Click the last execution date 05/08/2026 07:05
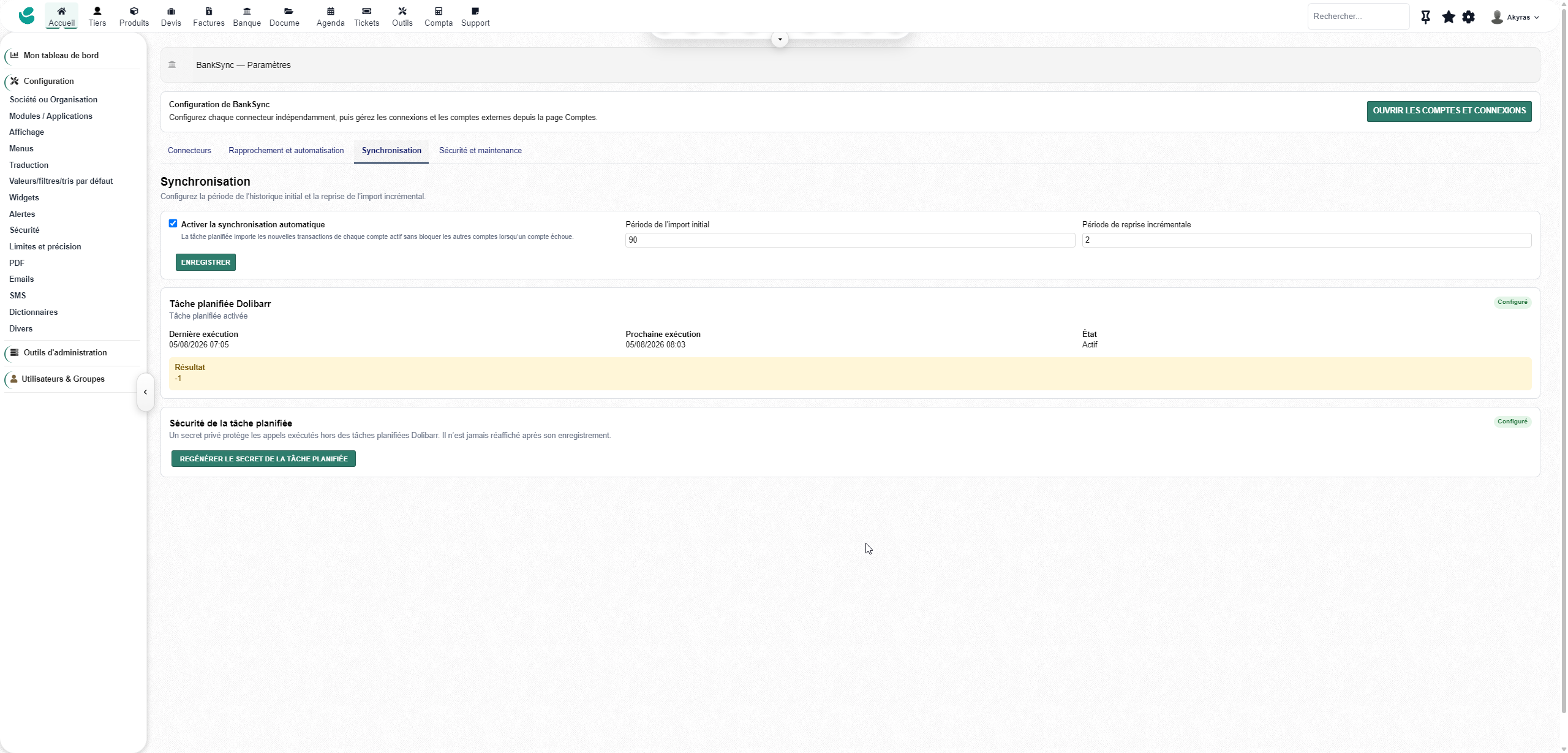The height and width of the screenshot is (753, 1568). [199, 345]
